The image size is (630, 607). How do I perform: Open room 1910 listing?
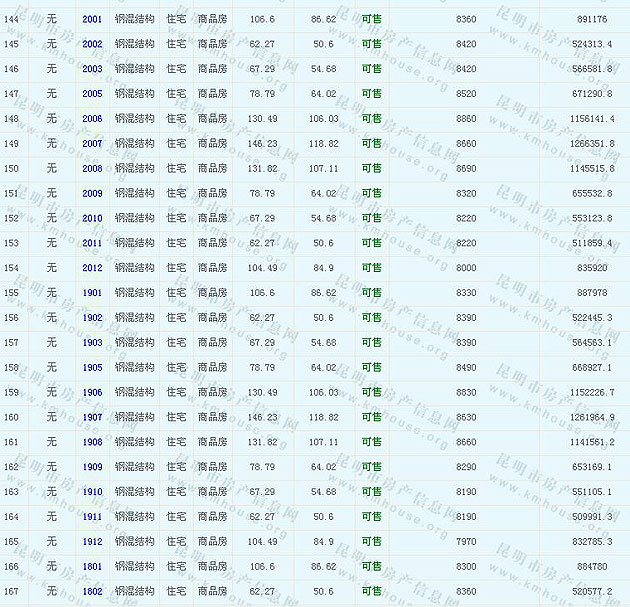pos(92,492)
